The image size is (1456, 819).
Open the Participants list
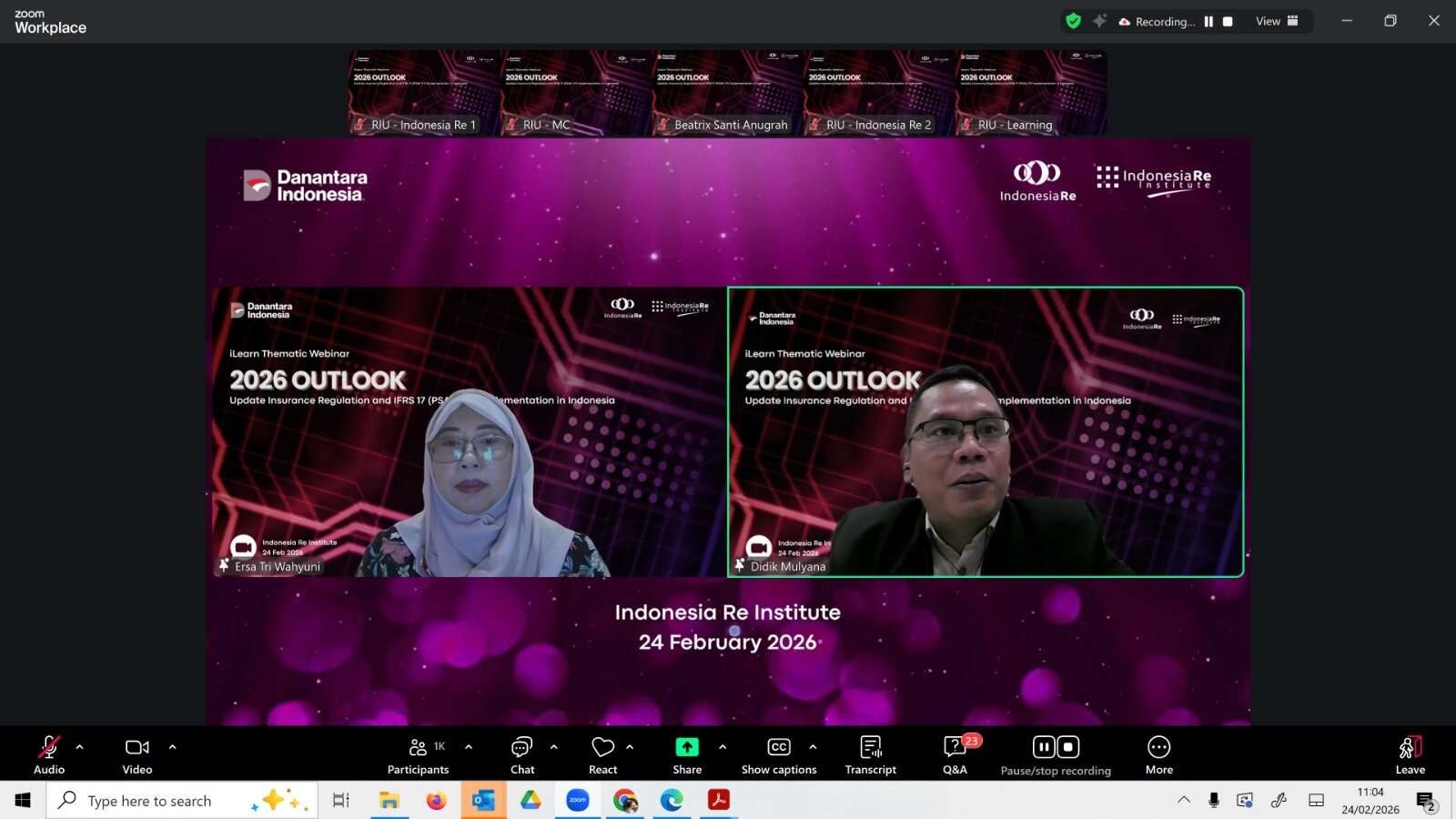coord(418,754)
